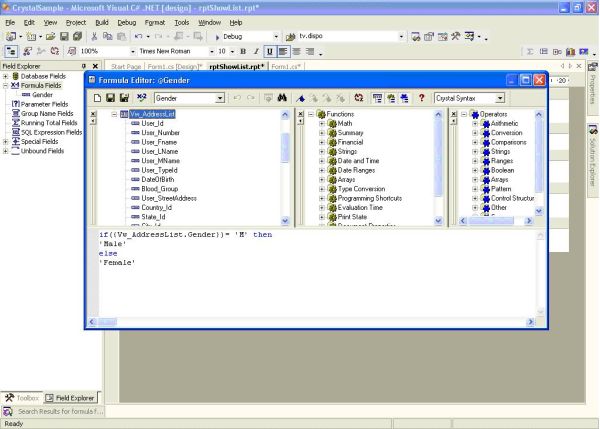Screen dimensions: 600x429
Task: Close the Field Explorer panel
Action: pos(95,66)
